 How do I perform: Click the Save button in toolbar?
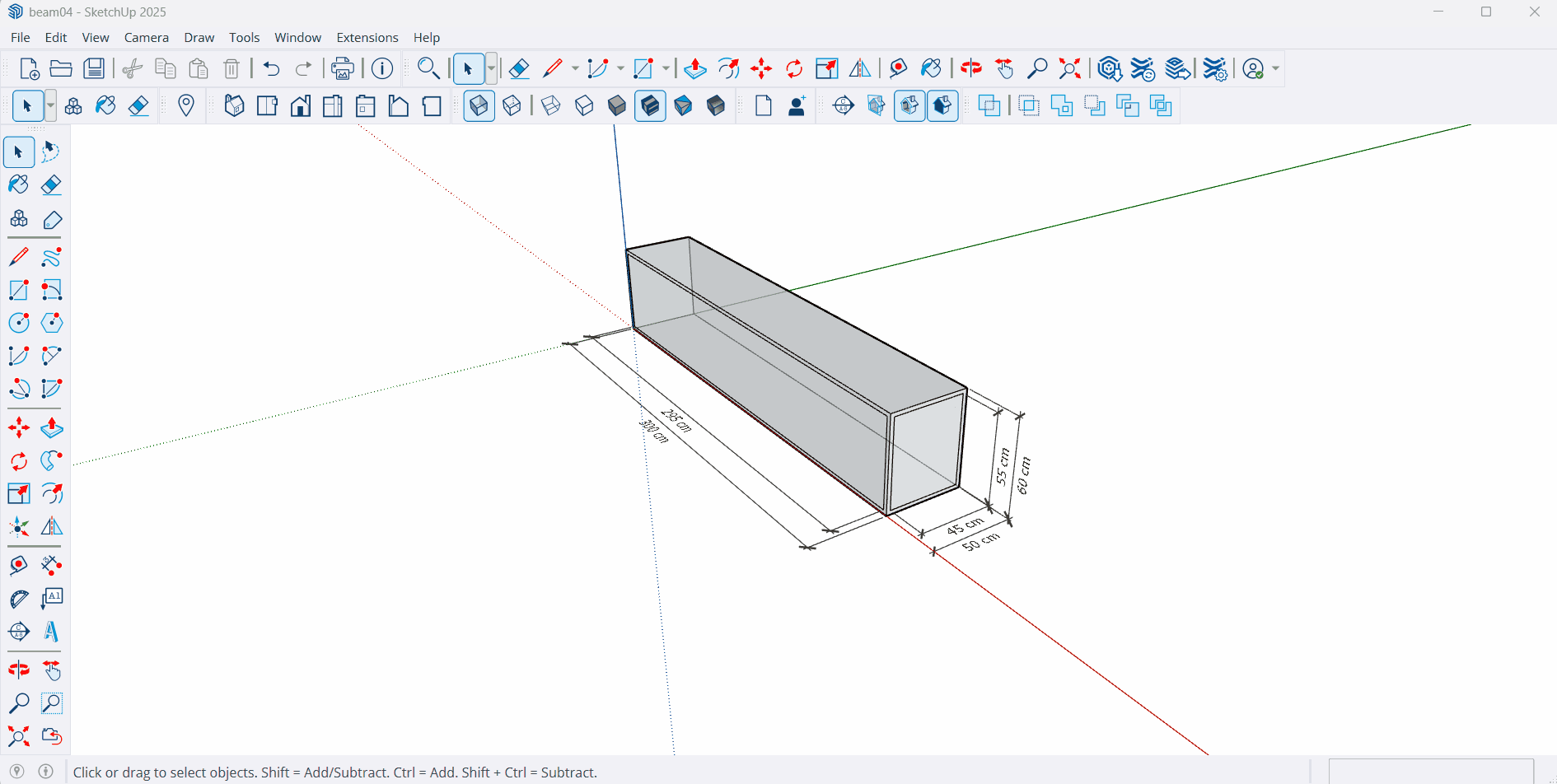coord(94,69)
